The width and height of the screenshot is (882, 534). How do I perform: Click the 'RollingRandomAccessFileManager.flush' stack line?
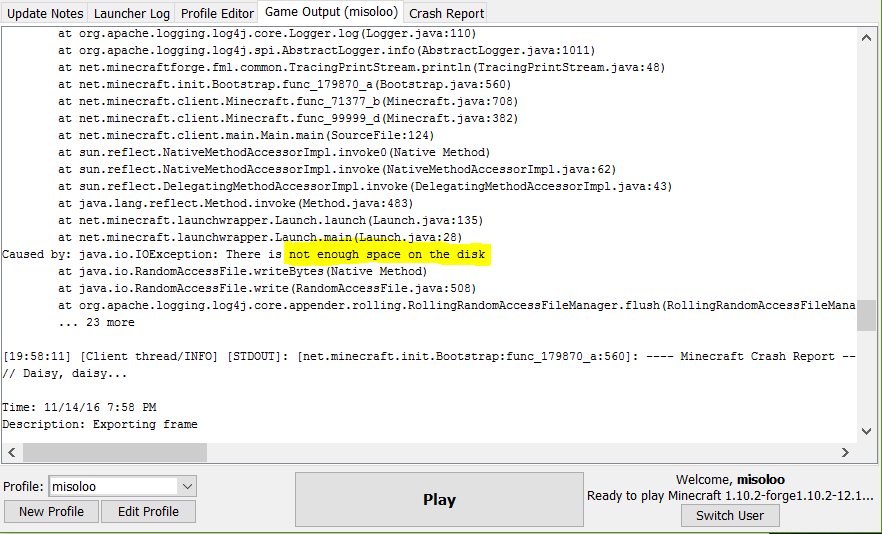point(457,306)
